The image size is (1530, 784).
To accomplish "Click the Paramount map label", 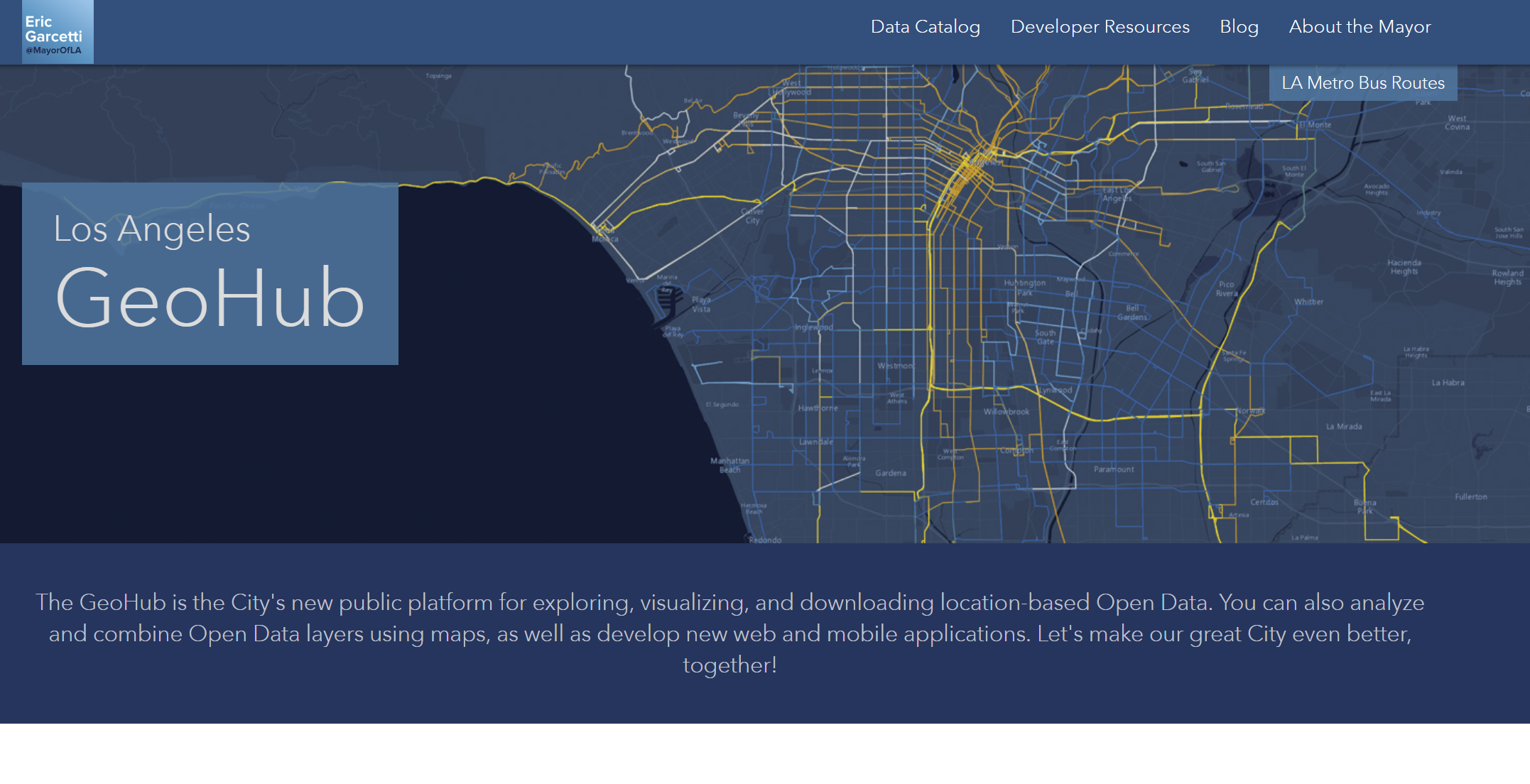I will [x=1114, y=469].
